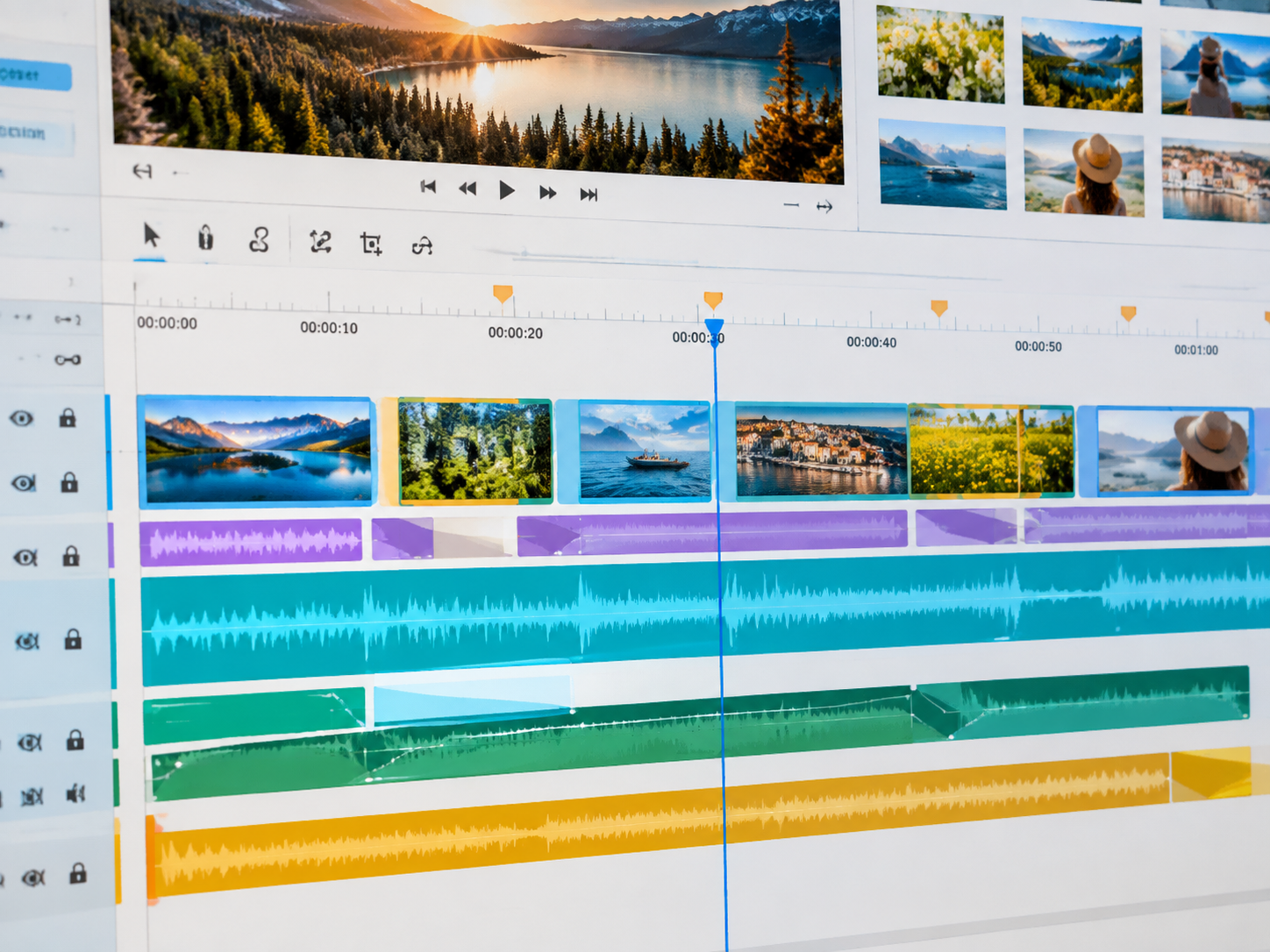Click the fast-forward button
This screenshot has height=952, width=1270.
pyautogui.click(x=547, y=192)
